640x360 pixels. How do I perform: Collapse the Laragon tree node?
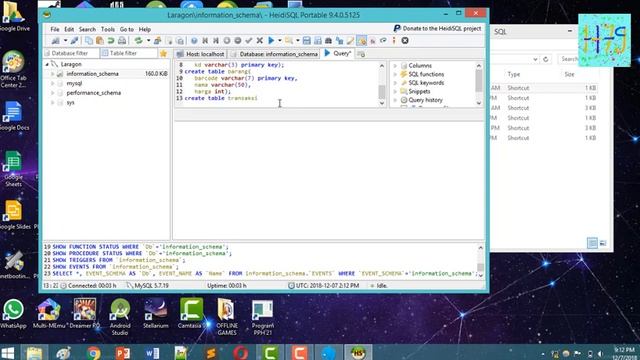coord(47,64)
